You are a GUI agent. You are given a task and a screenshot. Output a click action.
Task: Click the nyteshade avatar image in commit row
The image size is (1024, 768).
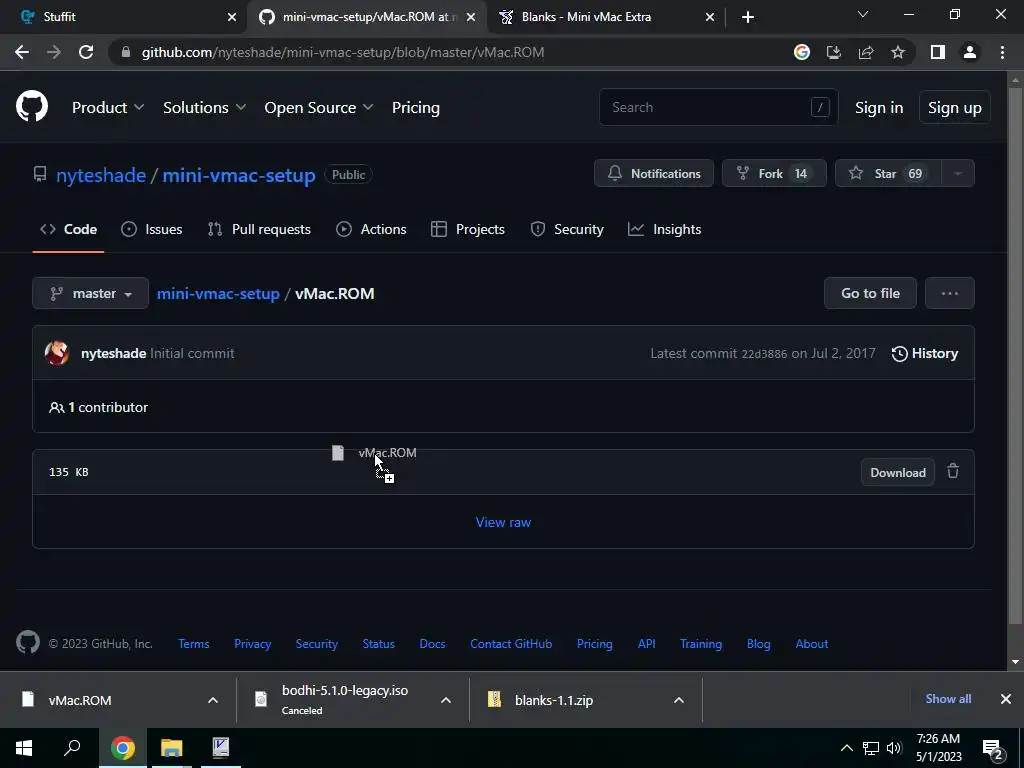(57, 353)
